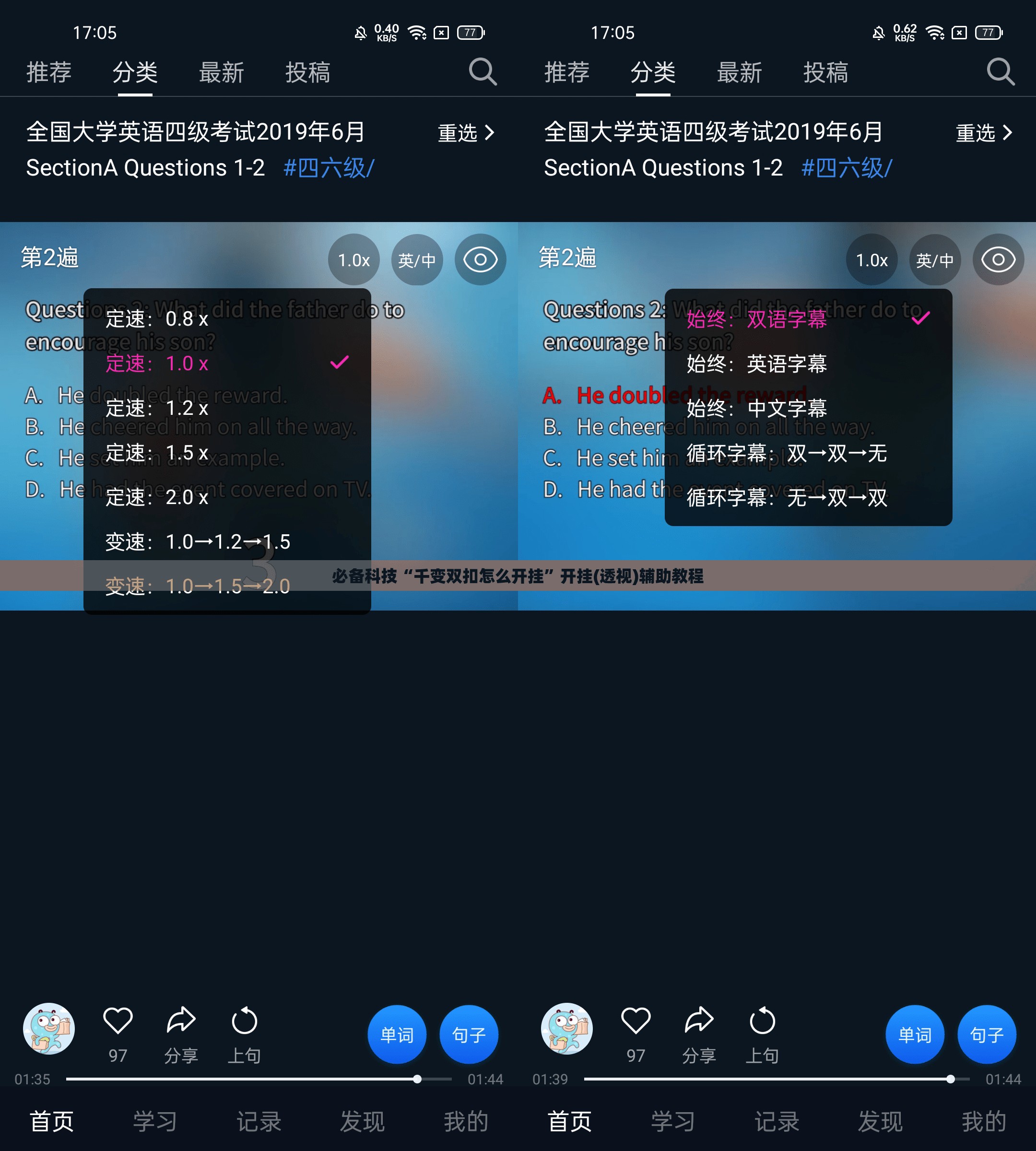
Task: Open the 英/中 subtitle menu, right screen
Action: coord(935,259)
